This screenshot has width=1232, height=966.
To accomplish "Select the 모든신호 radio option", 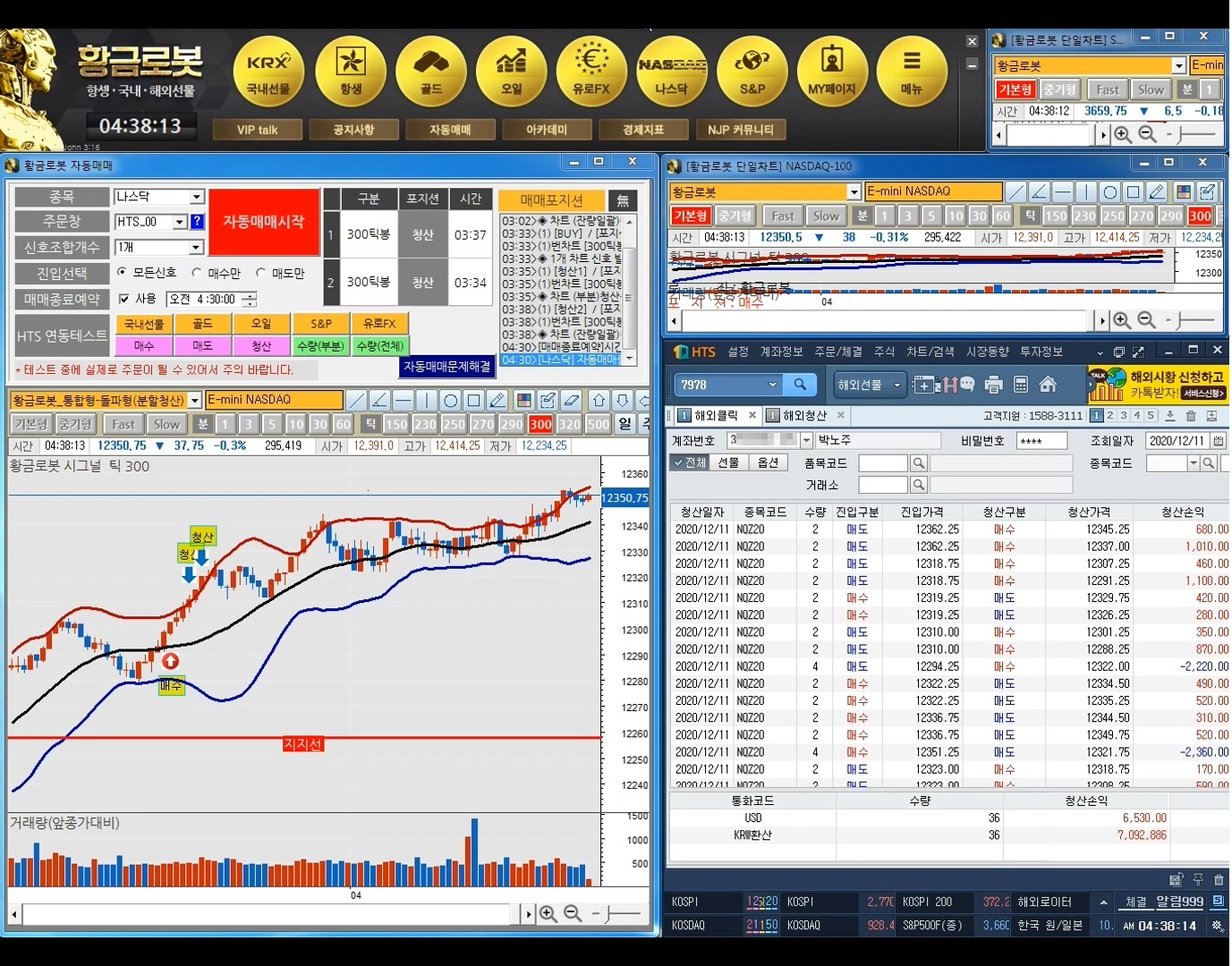I will [122, 272].
